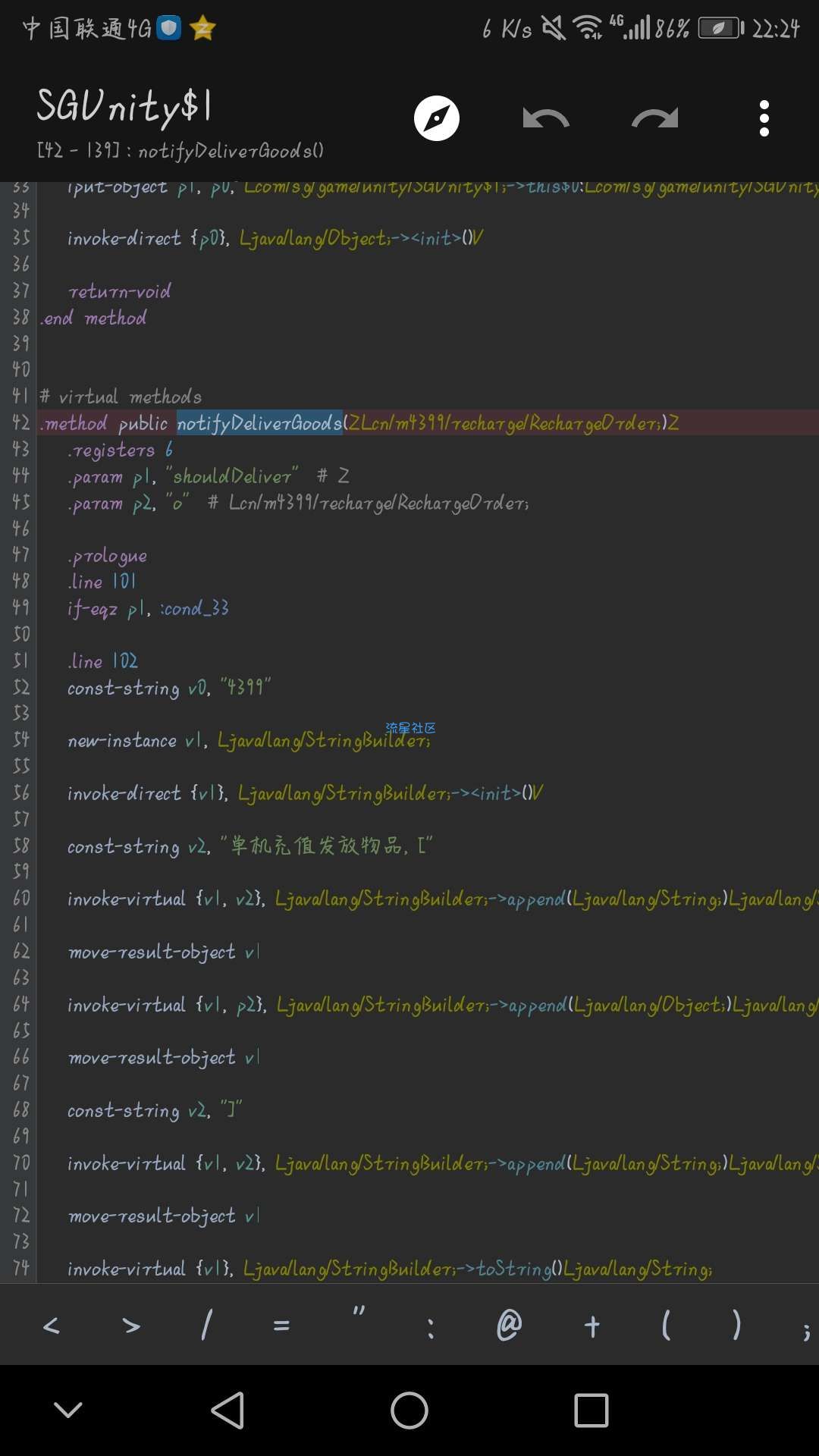Tap the forward slash shortcut key

pyautogui.click(x=206, y=1326)
